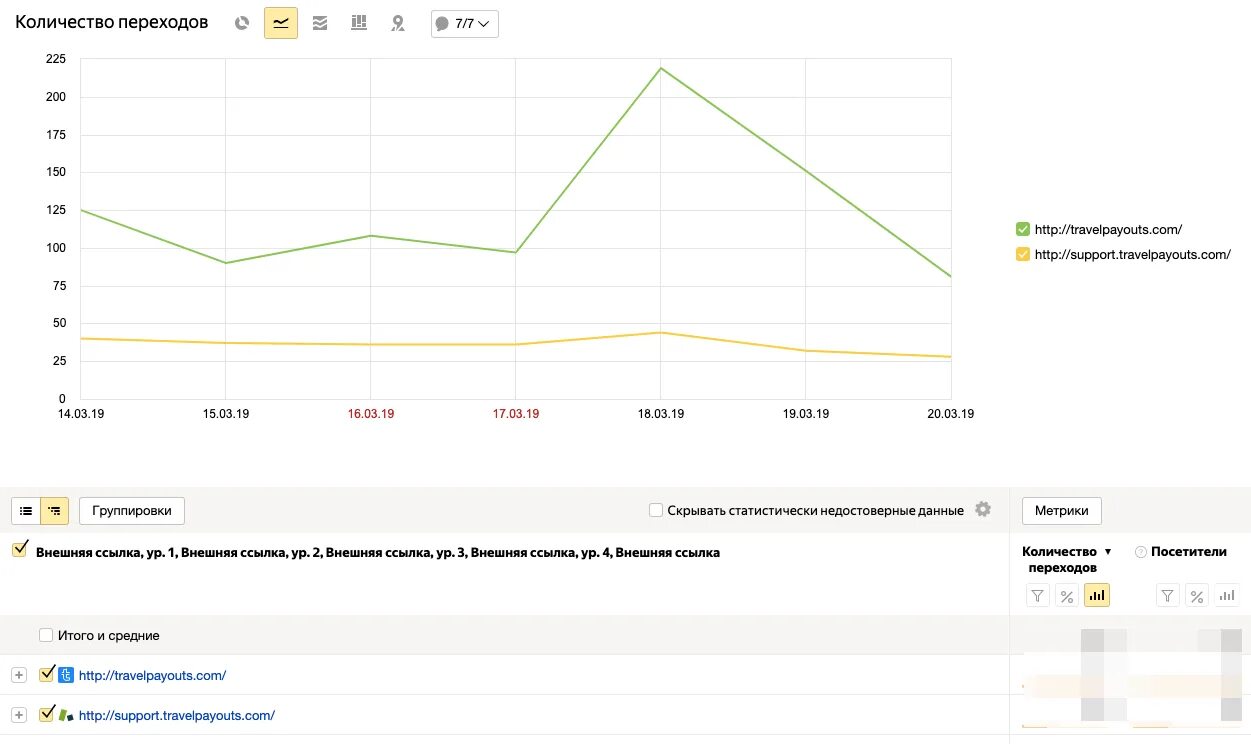
Task: Click the travelpayouts.com site favicon
Action: pos(66,675)
